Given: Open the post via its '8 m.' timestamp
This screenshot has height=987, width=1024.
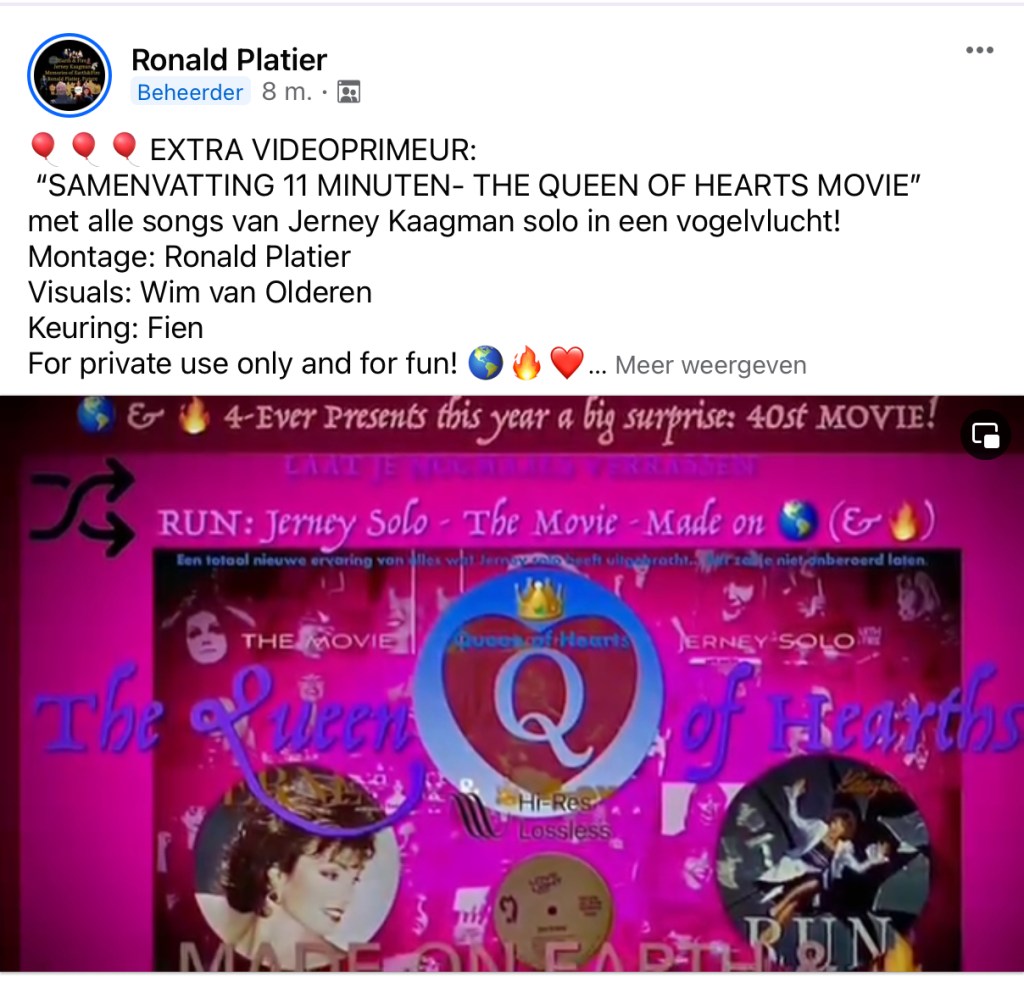Looking at the screenshot, I should tap(287, 92).
